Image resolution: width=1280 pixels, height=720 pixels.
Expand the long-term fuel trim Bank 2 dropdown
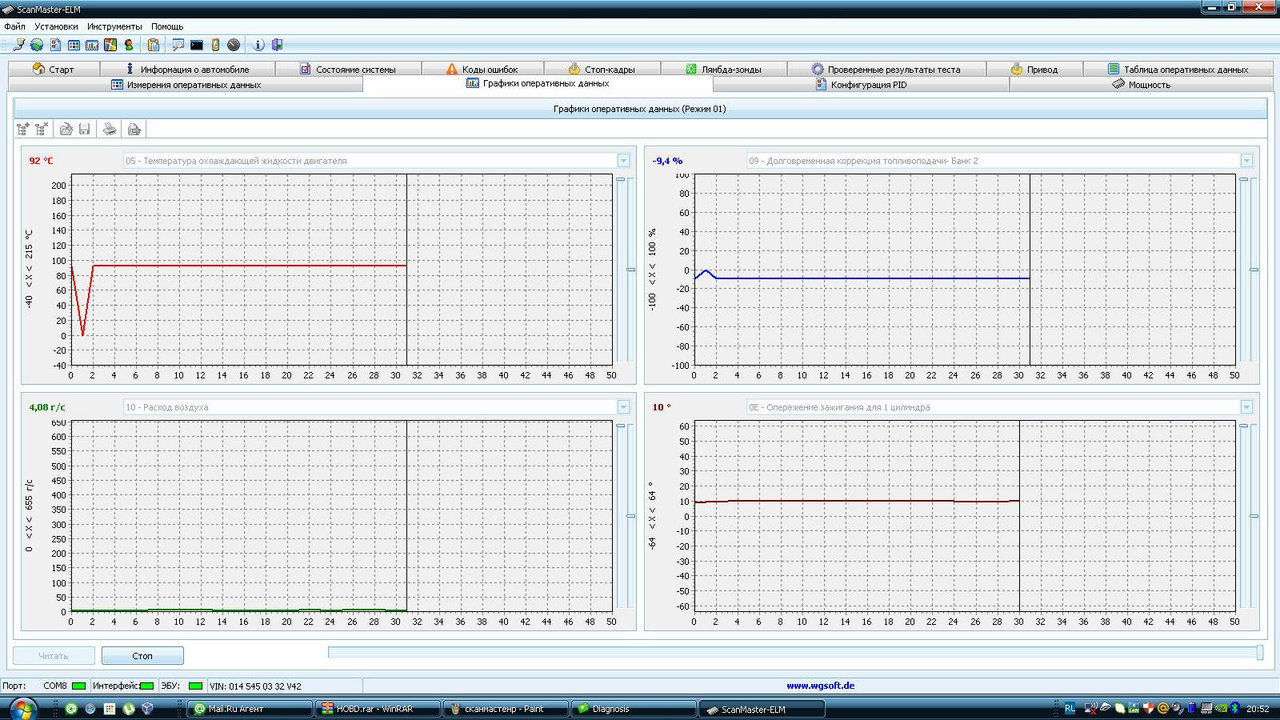pyautogui.click(x=1246, y=160)
